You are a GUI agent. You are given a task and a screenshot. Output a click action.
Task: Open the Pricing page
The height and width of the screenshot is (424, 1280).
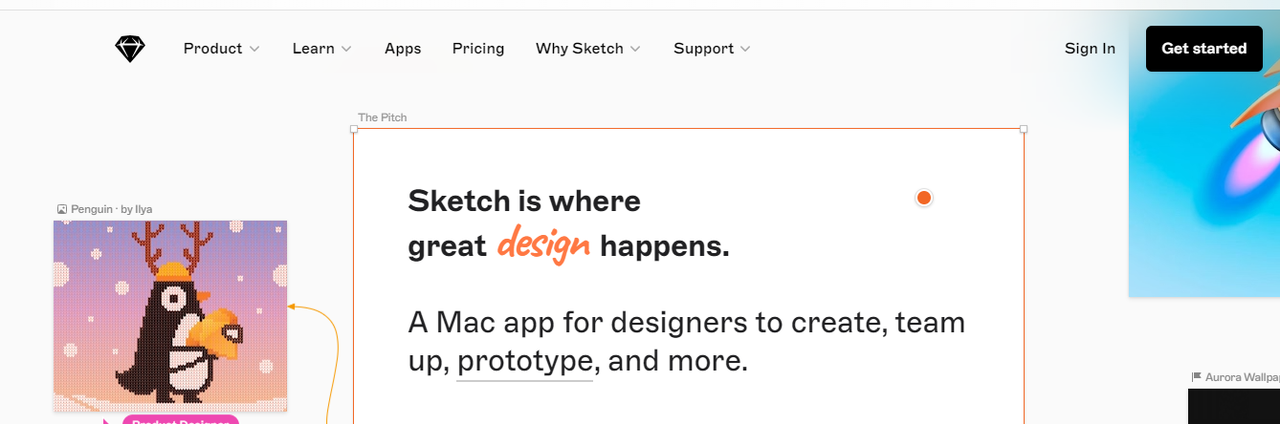click(478, 49)
